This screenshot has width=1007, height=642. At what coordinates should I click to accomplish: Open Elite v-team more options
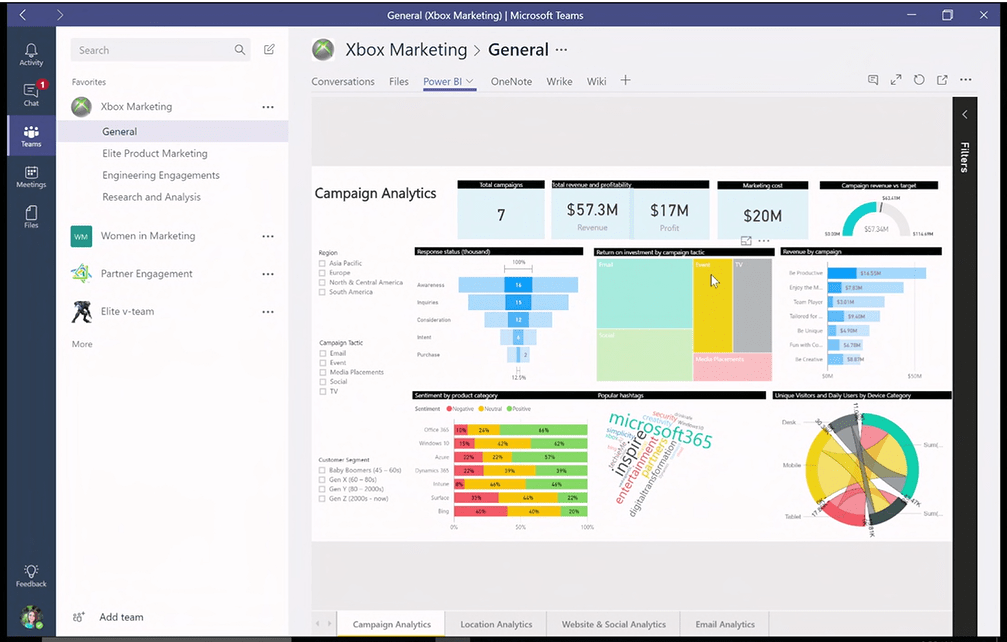[x=268, y=312]
